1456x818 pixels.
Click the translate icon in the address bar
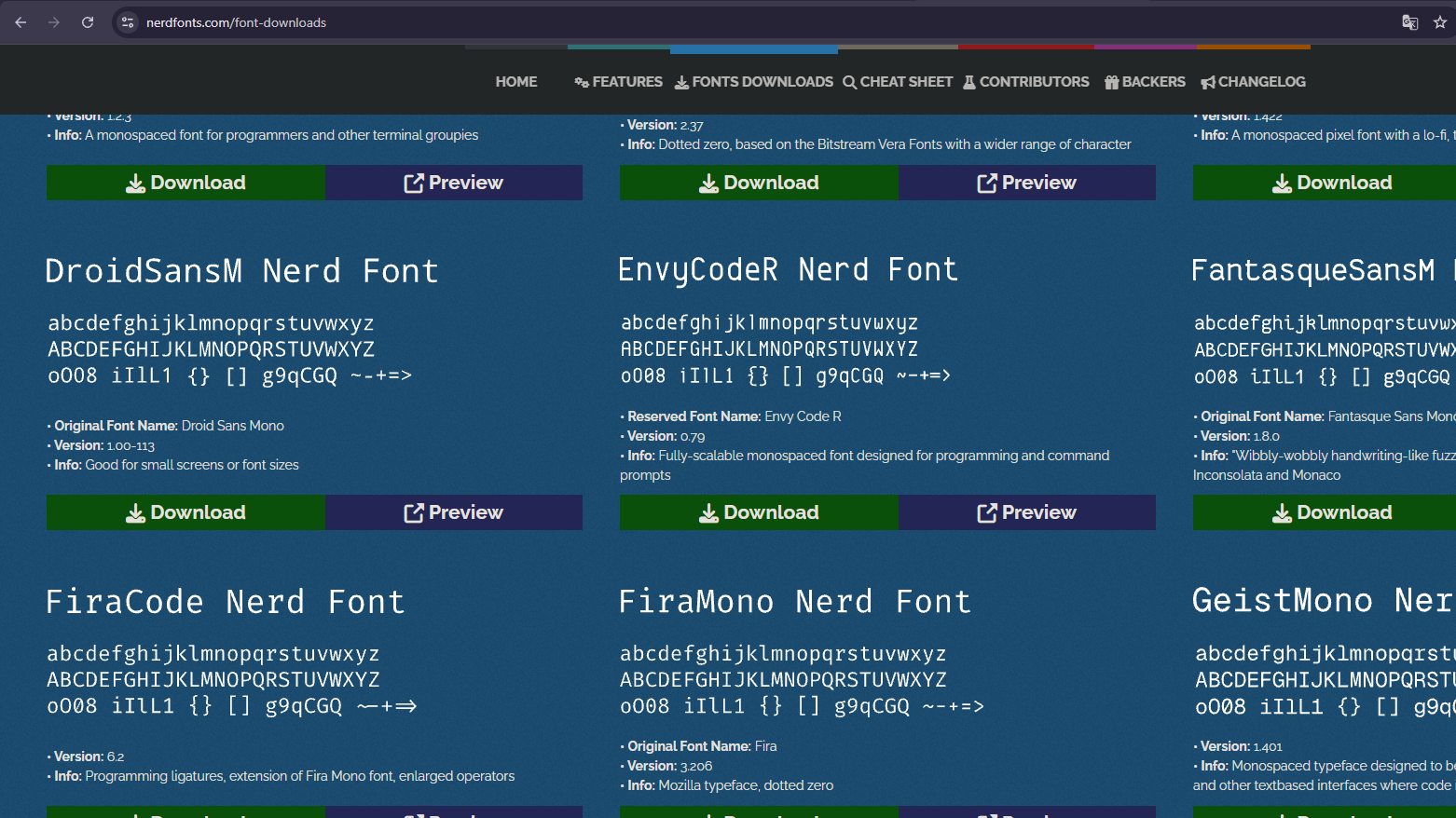pos(1409,21)
